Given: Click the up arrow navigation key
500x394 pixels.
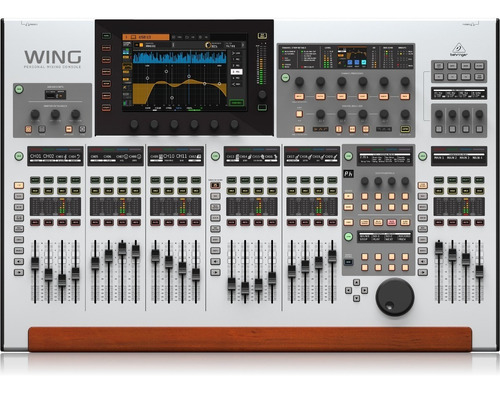Looking at the screenshot, I should (356, 283).
